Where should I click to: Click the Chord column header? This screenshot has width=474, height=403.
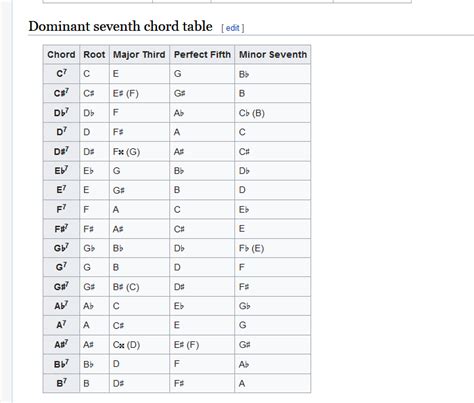(x=61, y=54)
